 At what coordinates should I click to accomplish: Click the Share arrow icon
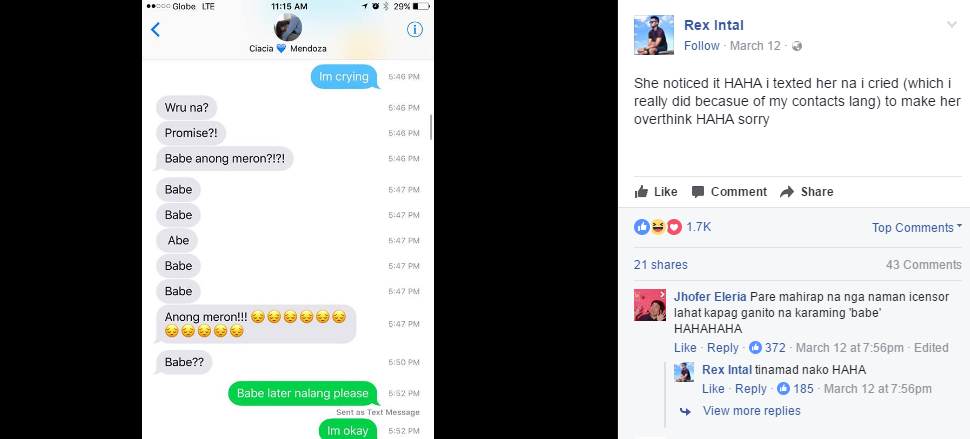787,192
